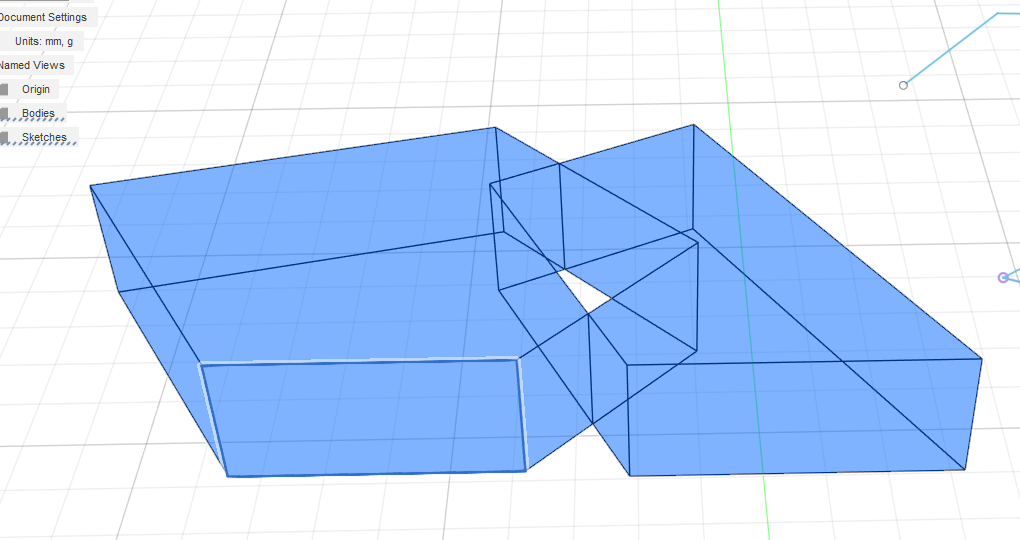The image size is (1020, 540).
Task: Open the Units: mm, g setting
Action: click(x=43, y=41)
